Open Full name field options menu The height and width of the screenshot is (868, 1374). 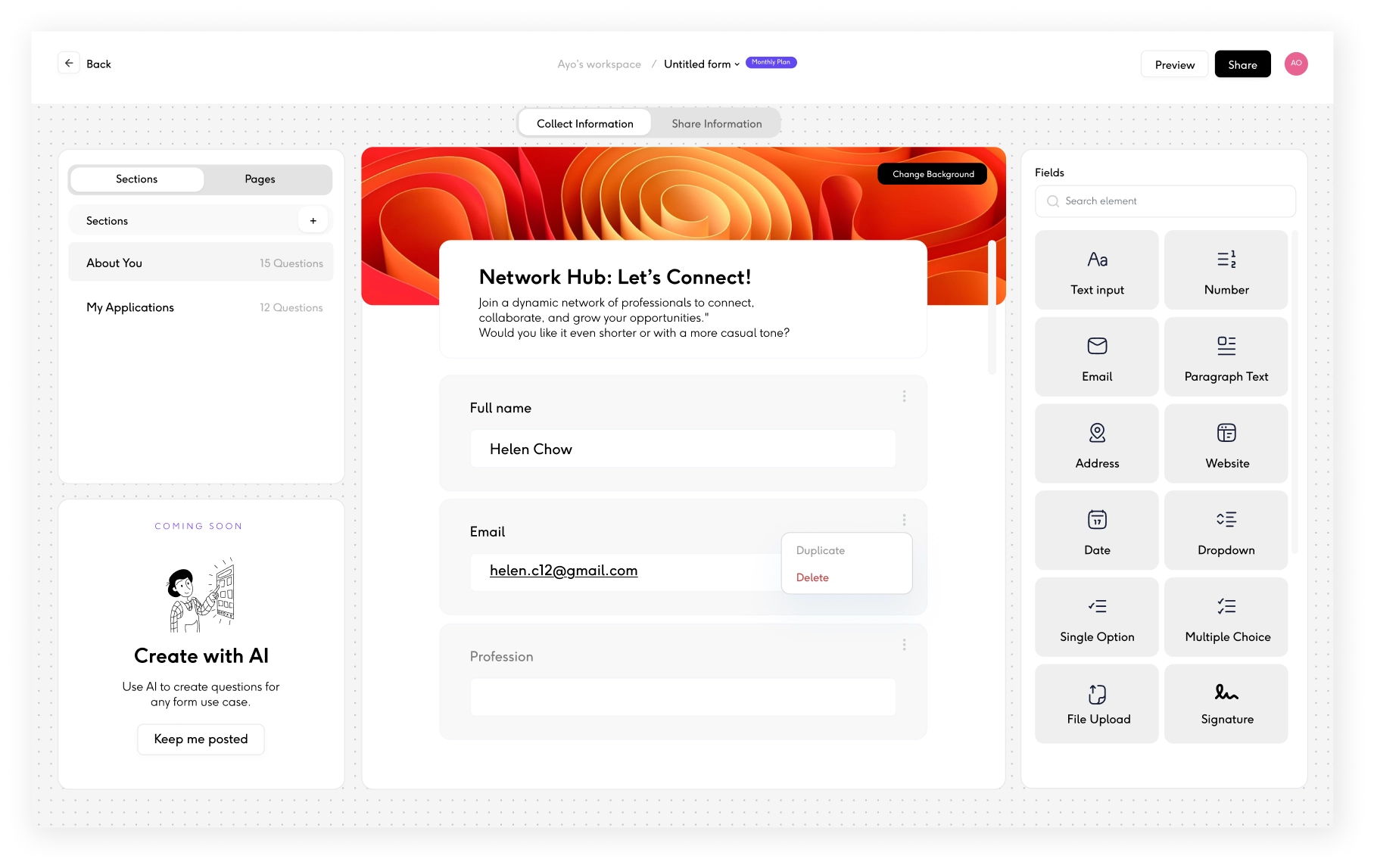(x=904, y=397)
